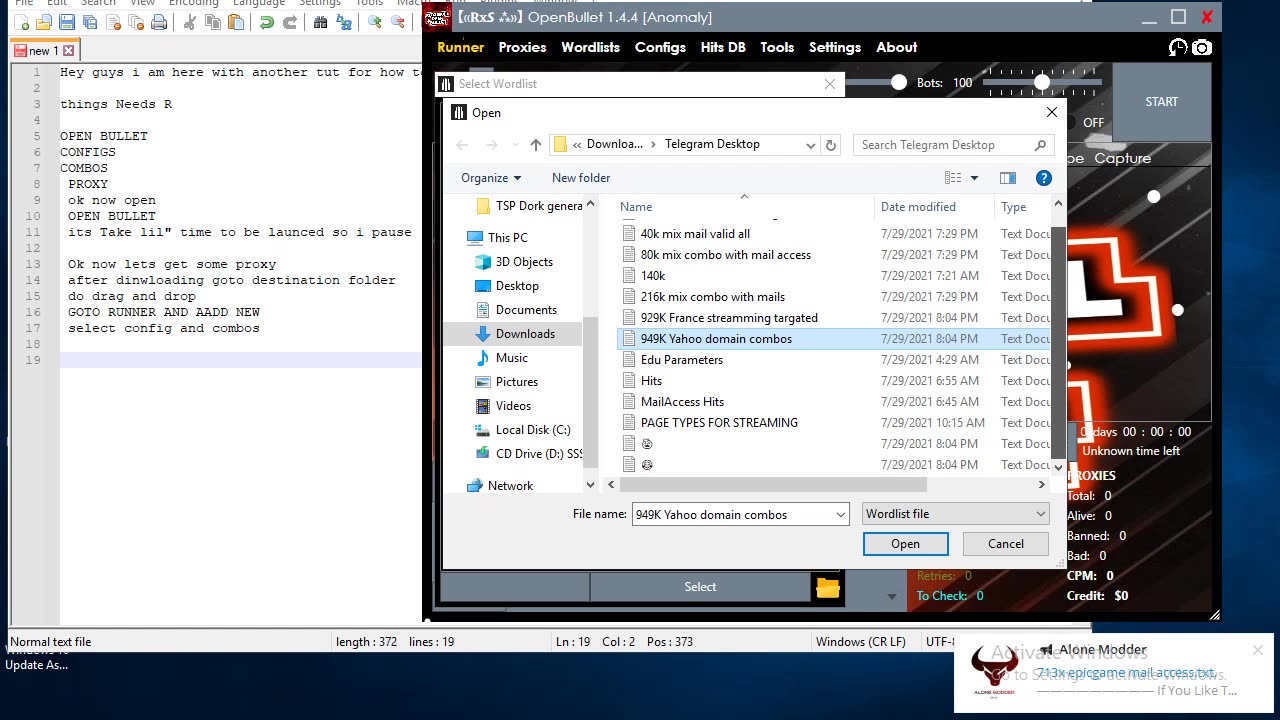Expand File name combo box dropdown
1280x720 pixels.
(x=840, y=514)
